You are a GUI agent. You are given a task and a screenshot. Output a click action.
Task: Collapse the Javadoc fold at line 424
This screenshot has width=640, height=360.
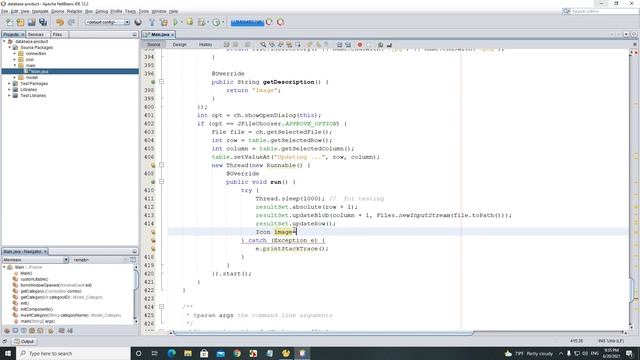coord(161,307)
